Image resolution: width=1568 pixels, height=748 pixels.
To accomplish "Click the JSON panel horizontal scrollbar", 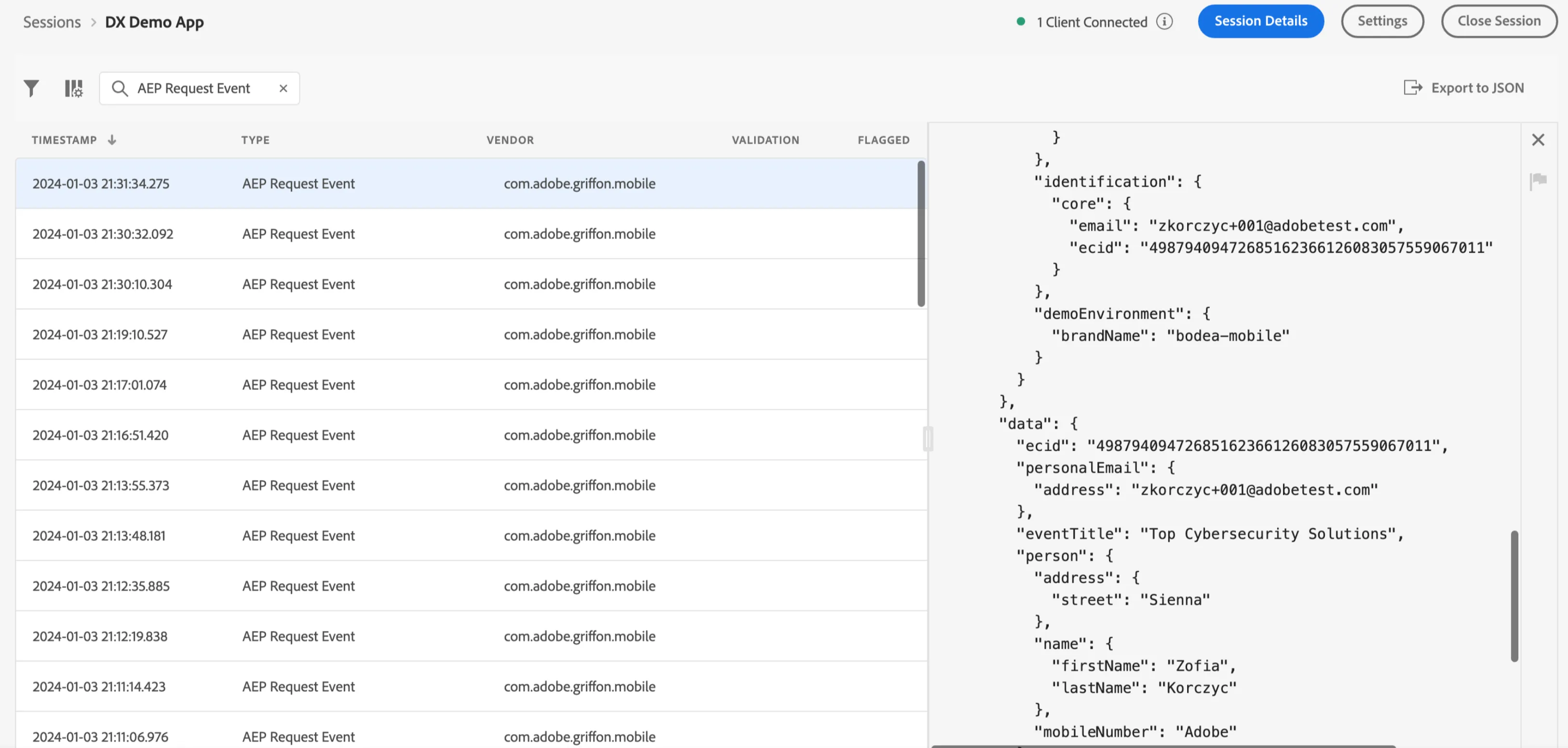I will coord(1164,746).
